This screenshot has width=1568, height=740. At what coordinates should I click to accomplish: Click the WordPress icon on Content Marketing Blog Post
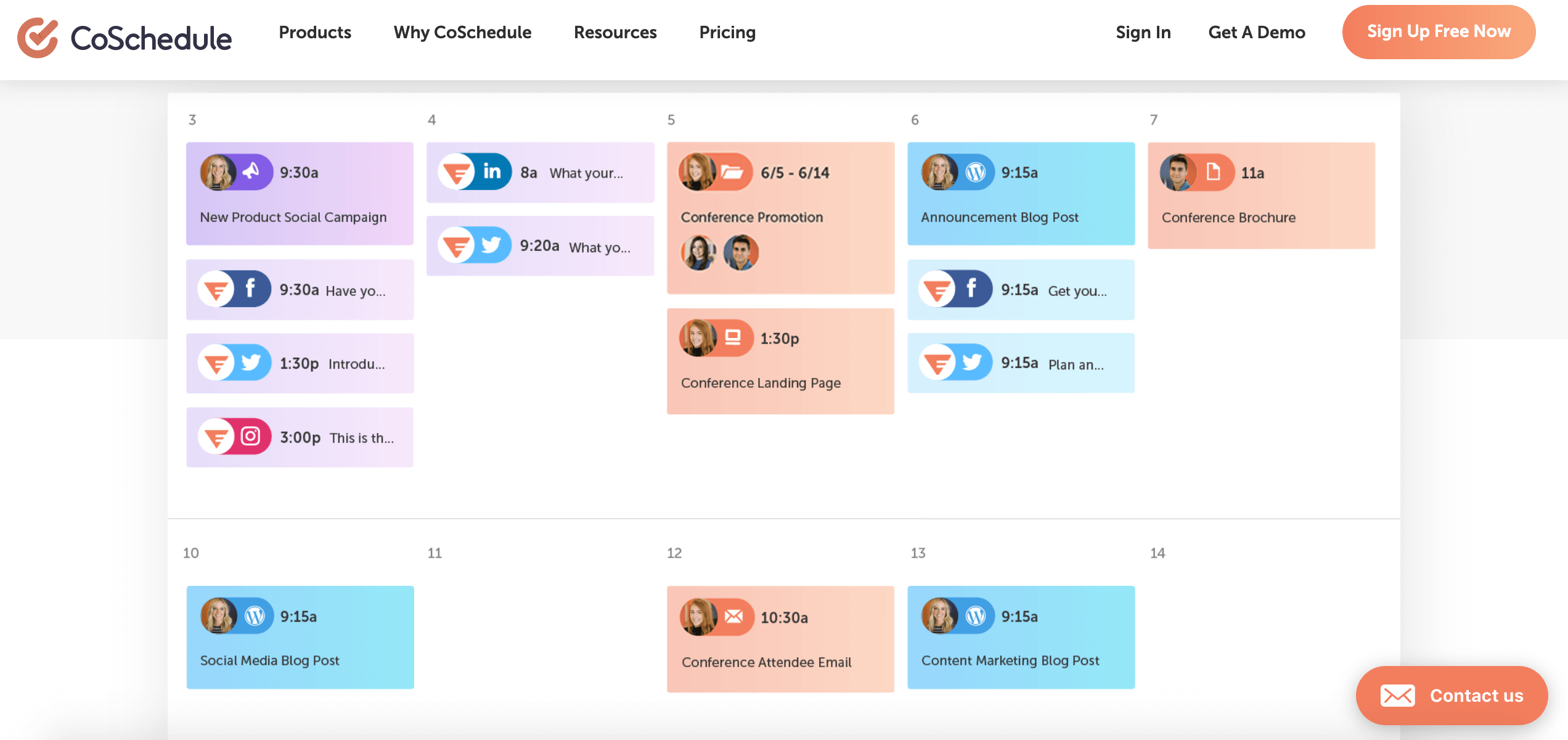click(x=976, y=616)
